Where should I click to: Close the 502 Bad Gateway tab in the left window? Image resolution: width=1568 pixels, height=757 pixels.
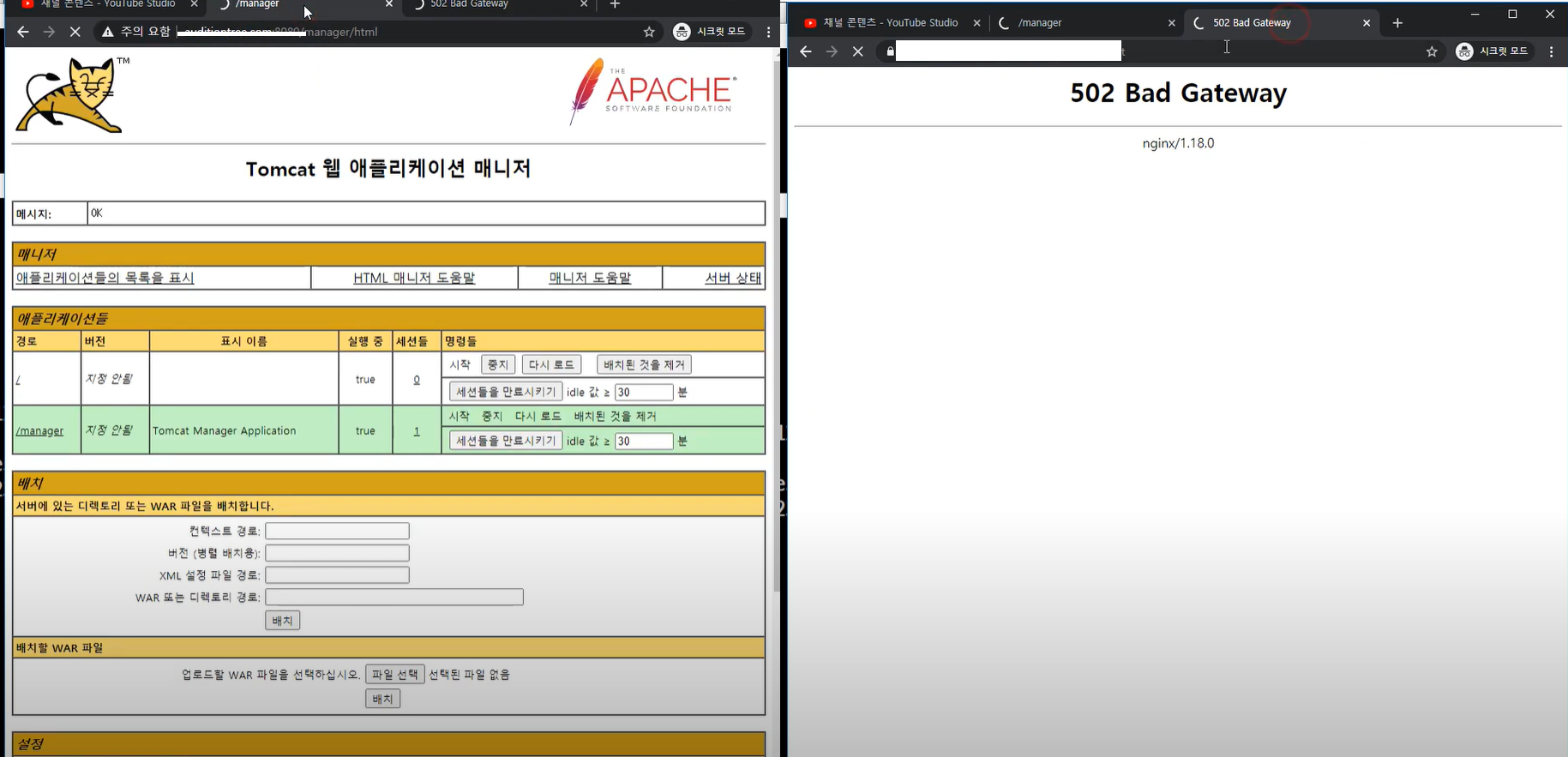[584, 4]
